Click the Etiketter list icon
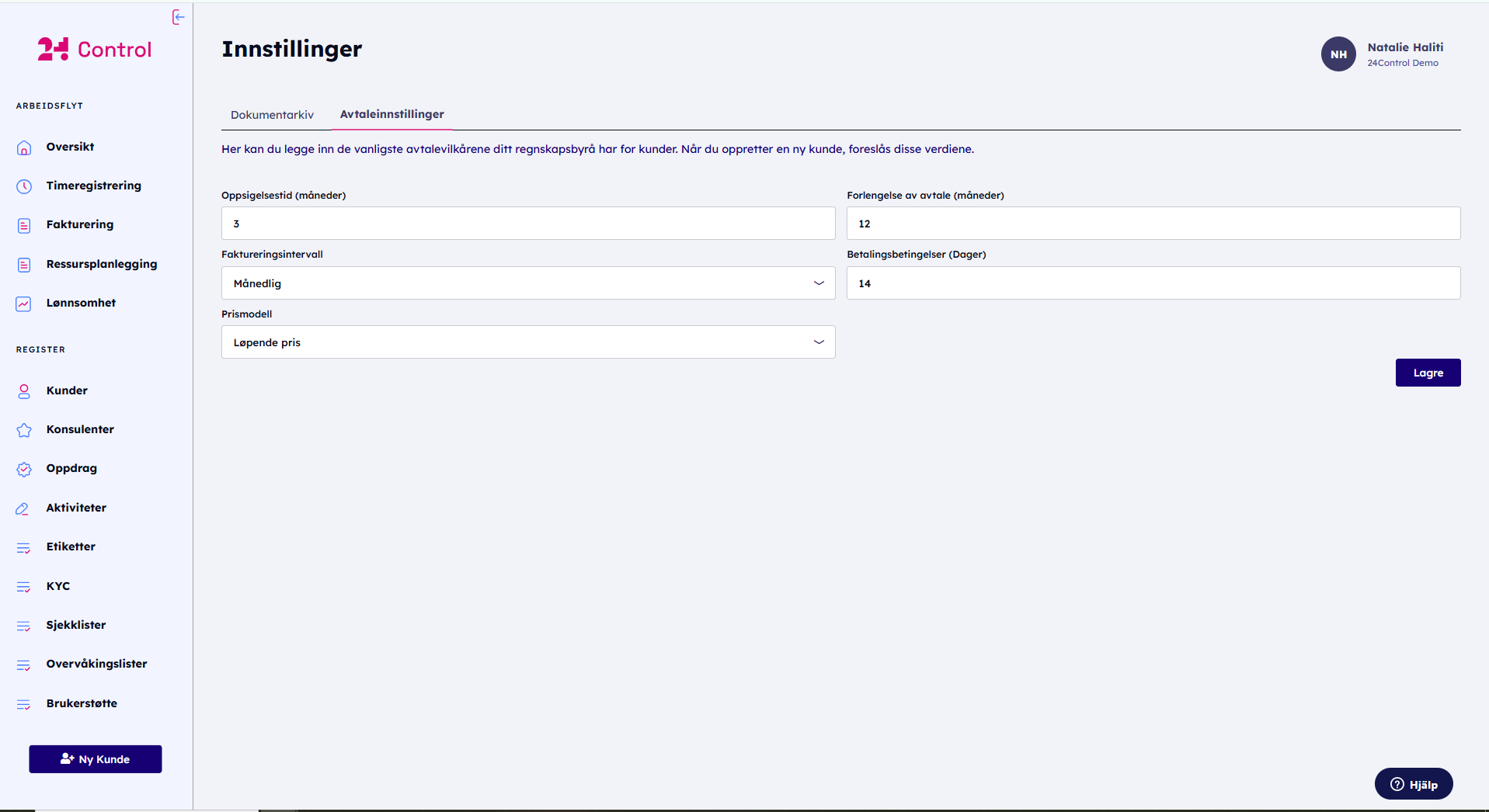Image resolution: width=1489 pixels, height=812 pixels. pos(24,547)
